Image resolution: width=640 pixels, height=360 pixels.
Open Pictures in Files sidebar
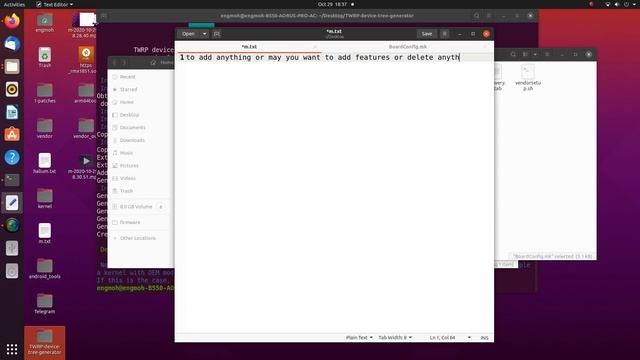(x=129, y=165)
